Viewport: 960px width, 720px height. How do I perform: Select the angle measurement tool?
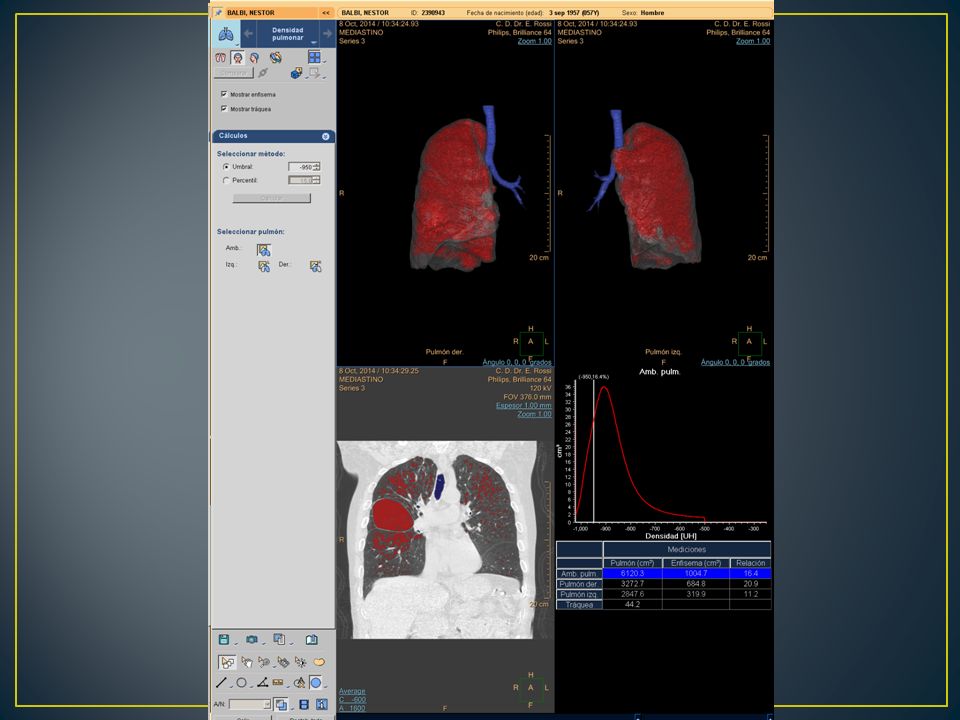262,683
